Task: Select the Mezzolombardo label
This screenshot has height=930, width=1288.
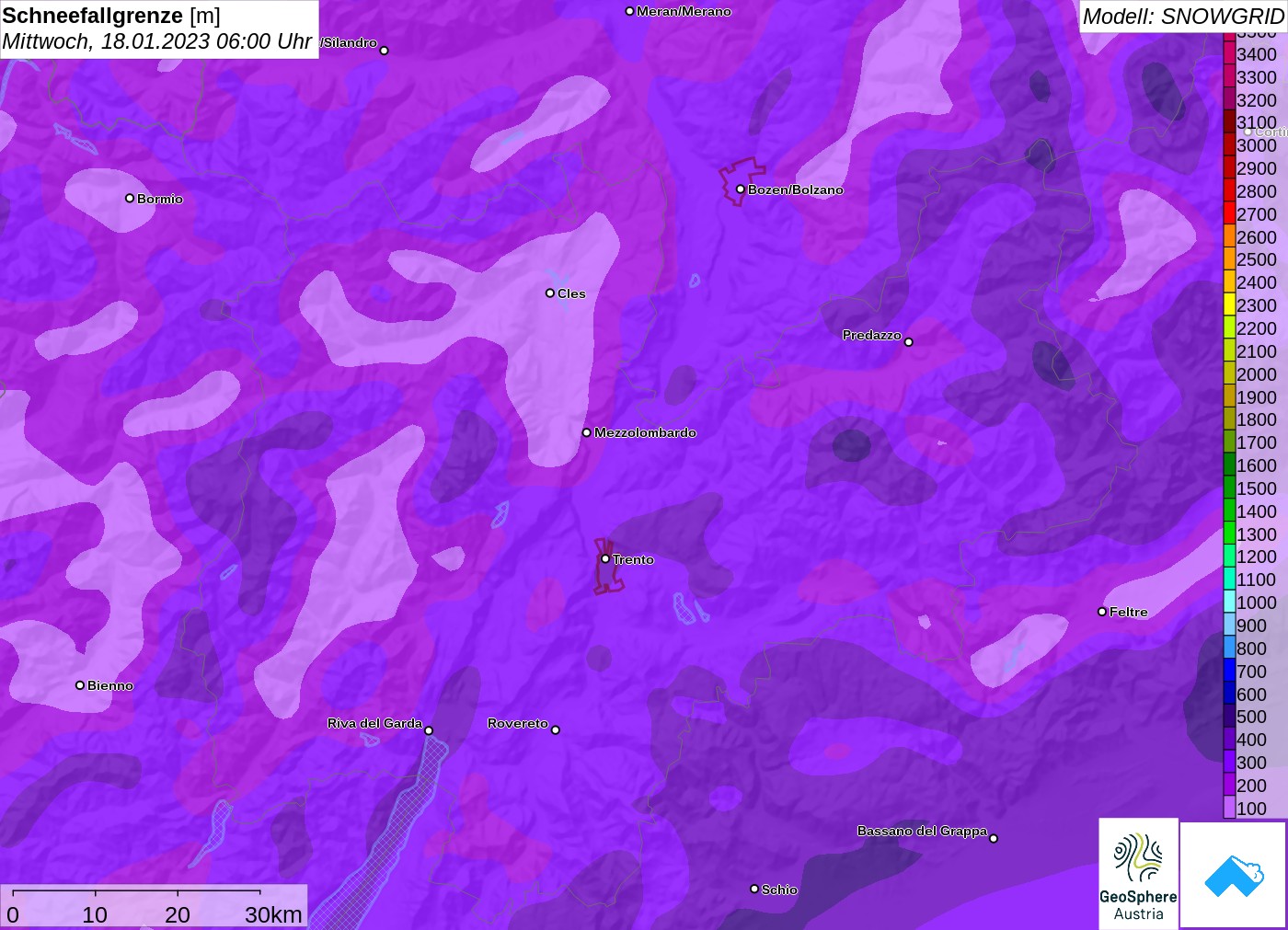Action: click(x=645, y=432)
